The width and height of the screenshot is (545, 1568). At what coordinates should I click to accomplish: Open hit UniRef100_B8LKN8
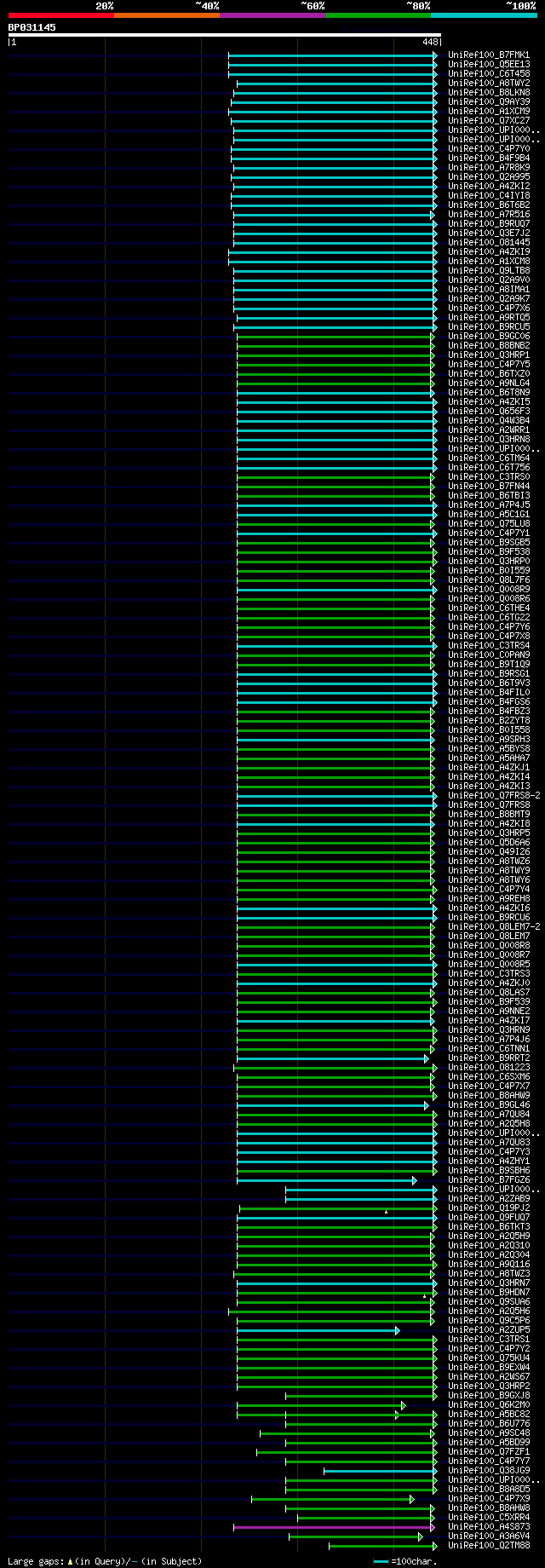[x=489, y=92]
